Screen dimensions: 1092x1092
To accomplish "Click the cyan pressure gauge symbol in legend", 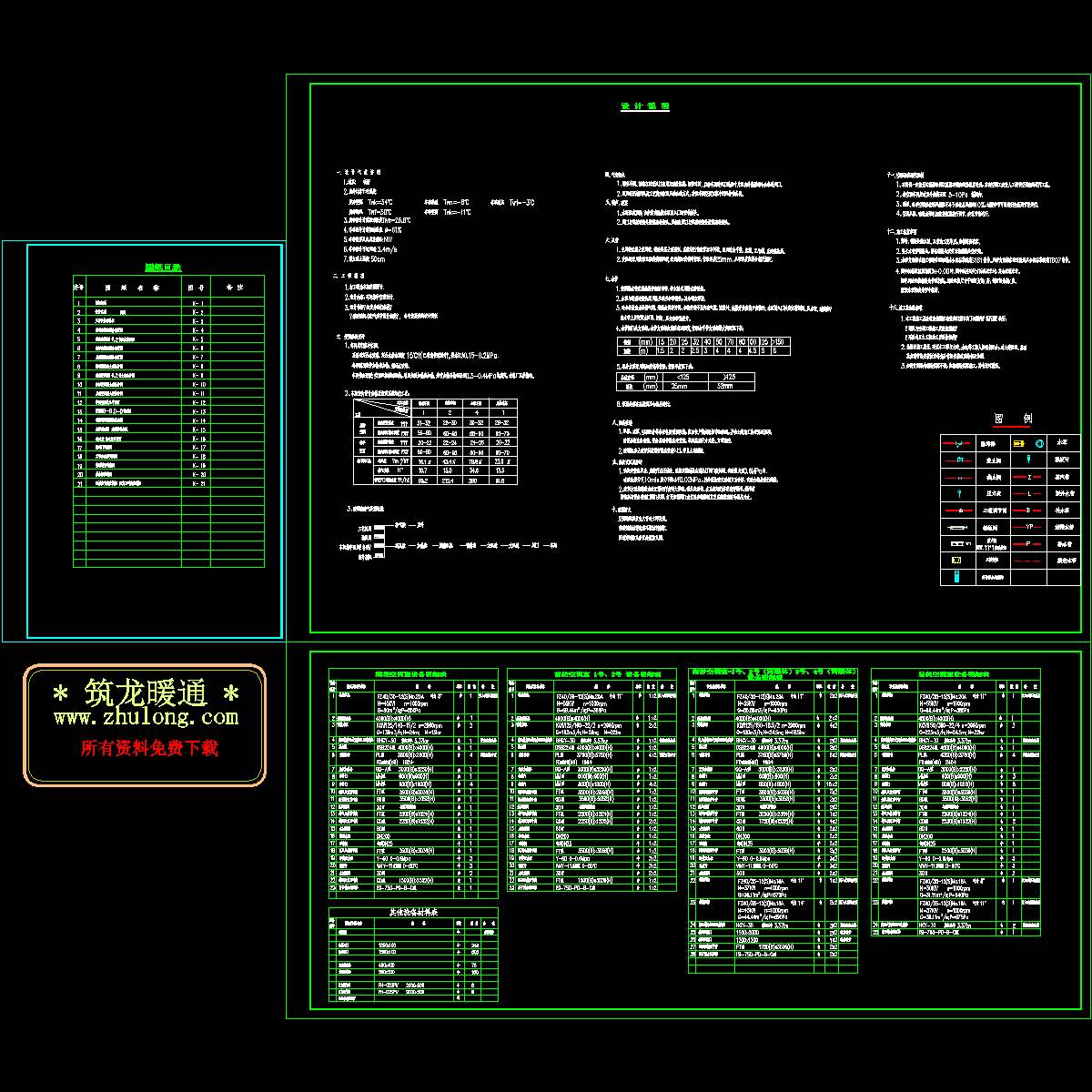I will (959, 493).
